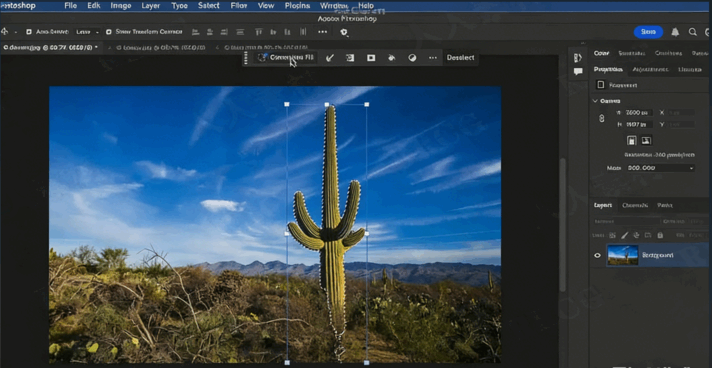The width and height of the screenshot is (712, 368).
Task: Set canvas to landscape orientation icon
Action: [x=647, y=140]
